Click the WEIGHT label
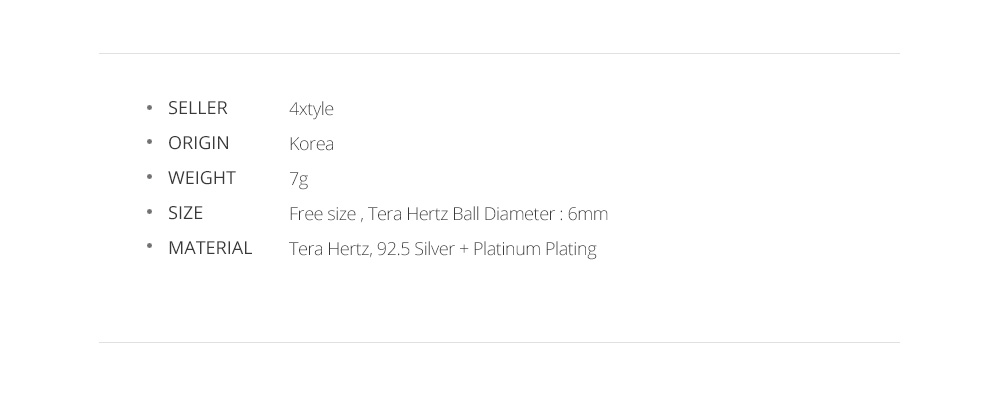Viewport: 1000px width, 399px height. [202, 178]
